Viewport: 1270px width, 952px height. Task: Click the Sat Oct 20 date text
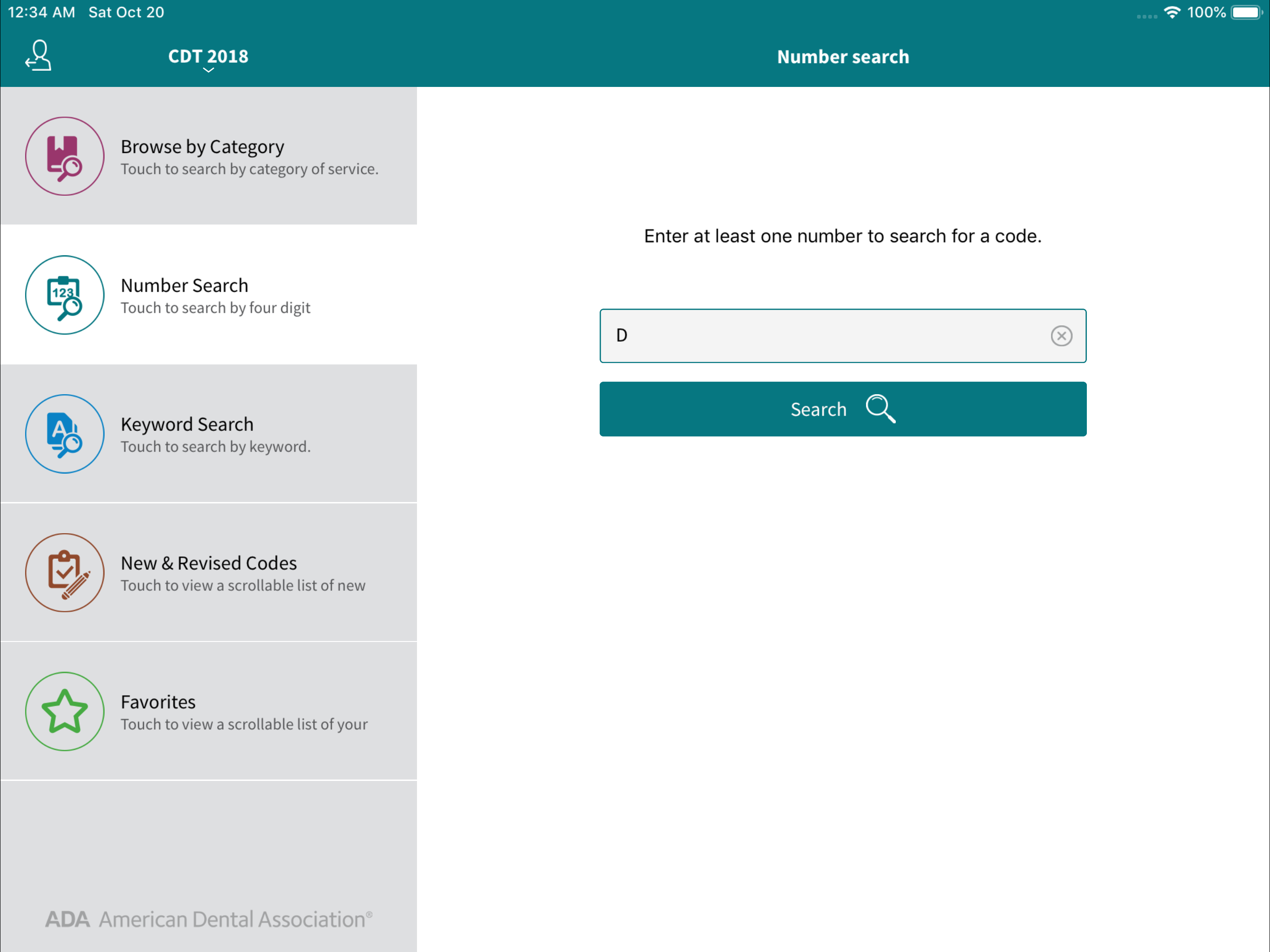pos(126,12)
